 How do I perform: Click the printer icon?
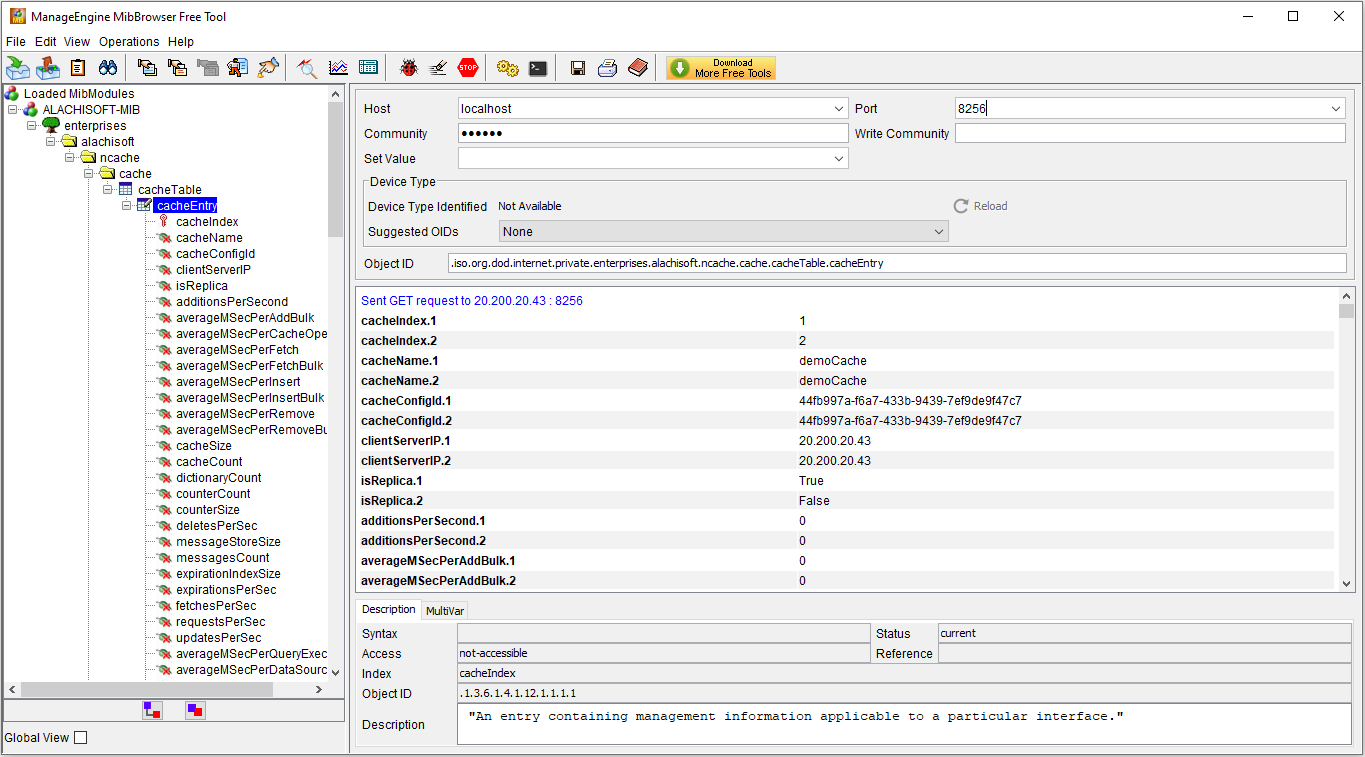click(x=608, y=68)
